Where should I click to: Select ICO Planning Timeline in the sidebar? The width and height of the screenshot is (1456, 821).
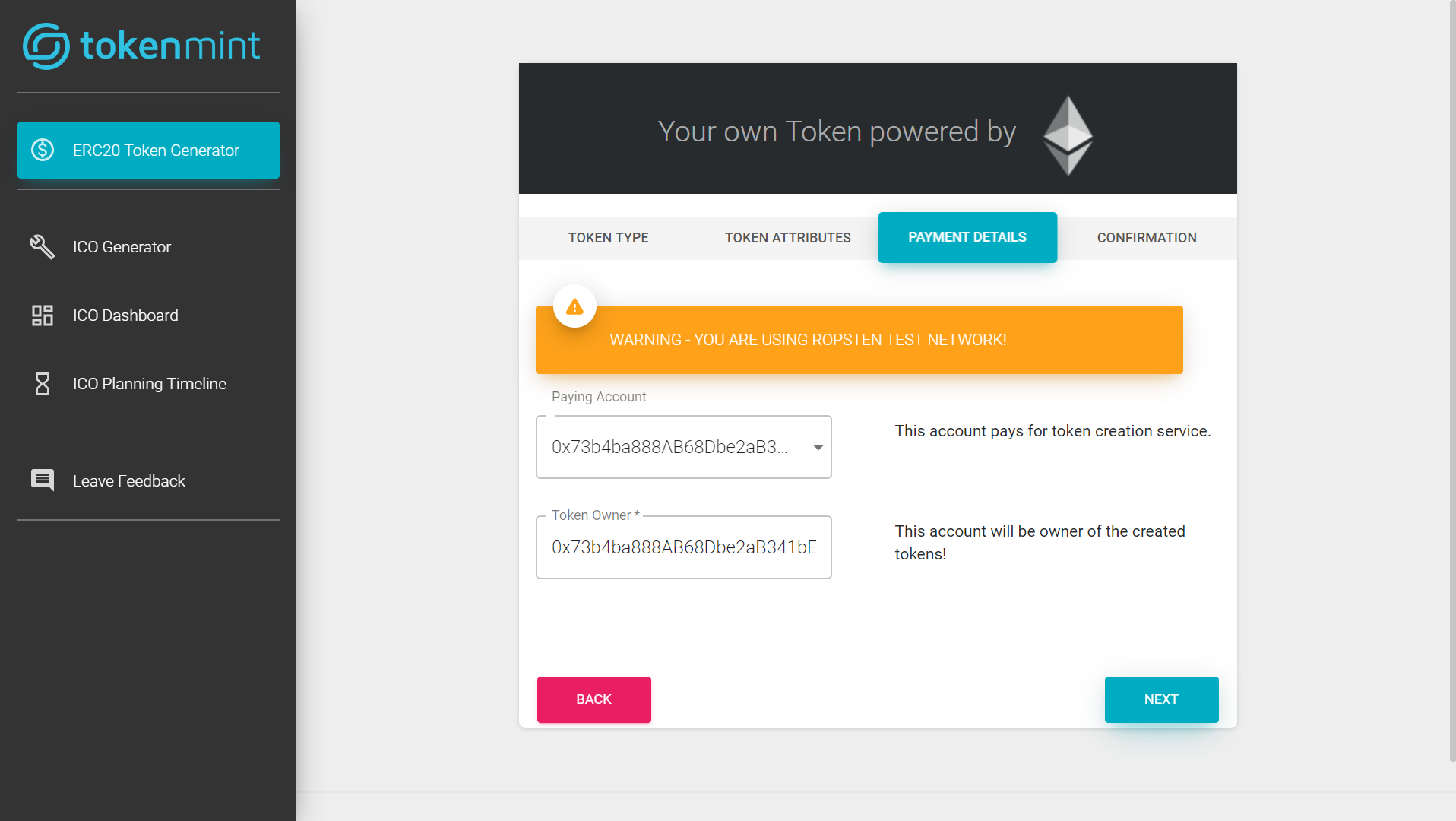[x=149, y=384]
